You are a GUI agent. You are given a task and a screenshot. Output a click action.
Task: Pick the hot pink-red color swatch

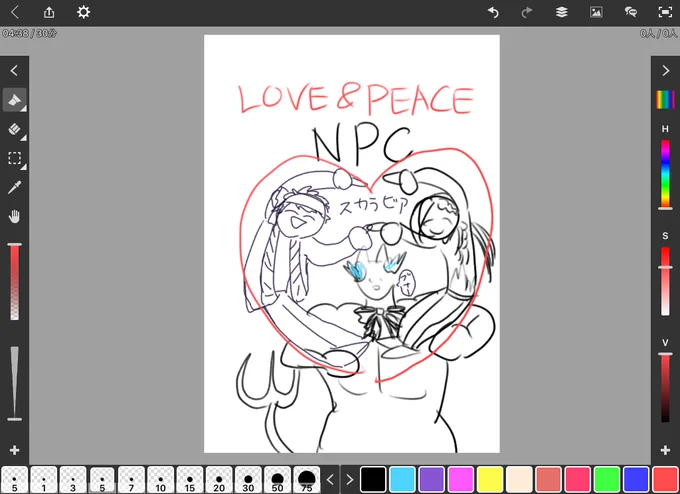pyautogui.click(x=577, y=480)
